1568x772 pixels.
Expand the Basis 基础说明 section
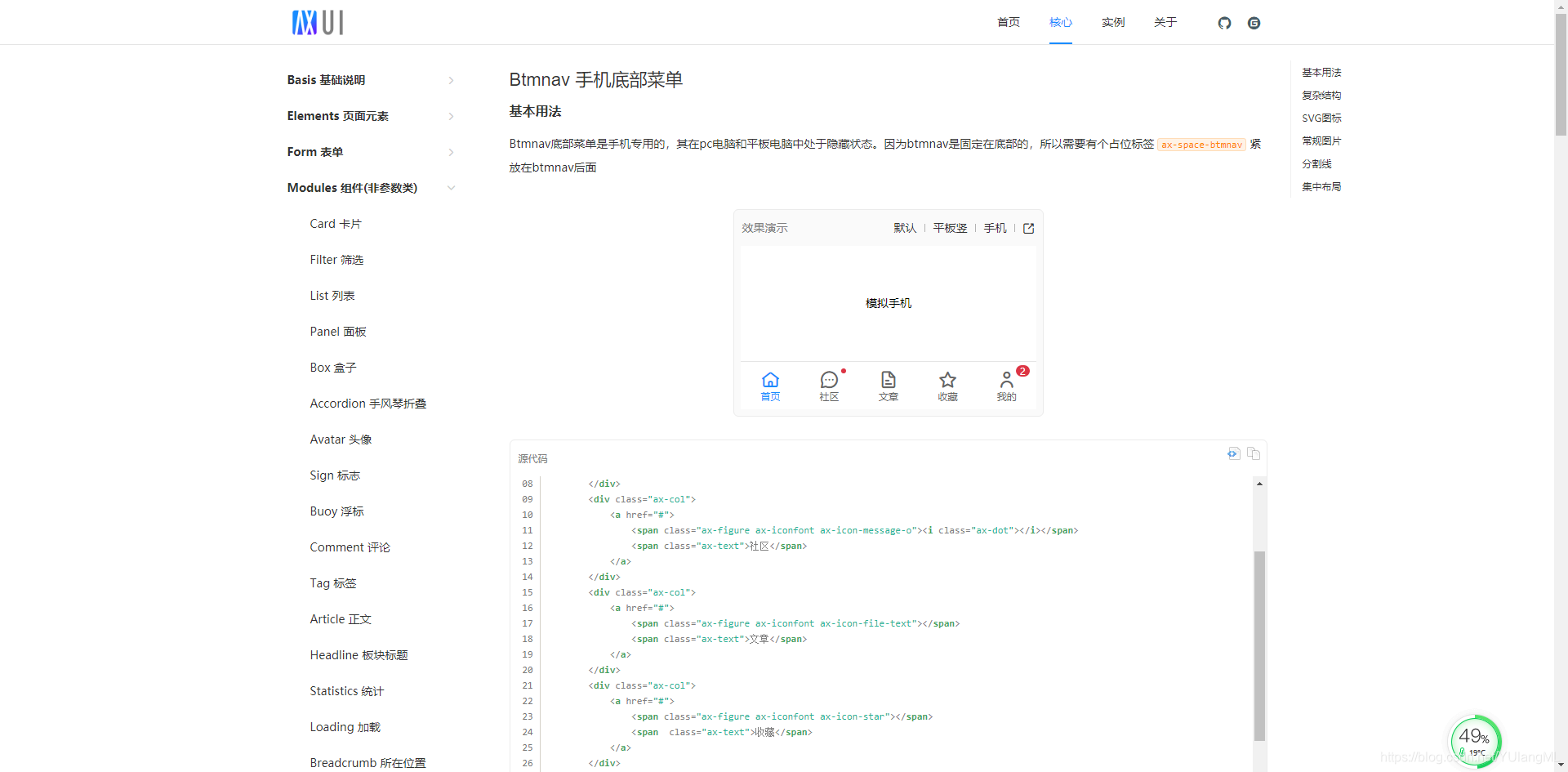point(369,80)
